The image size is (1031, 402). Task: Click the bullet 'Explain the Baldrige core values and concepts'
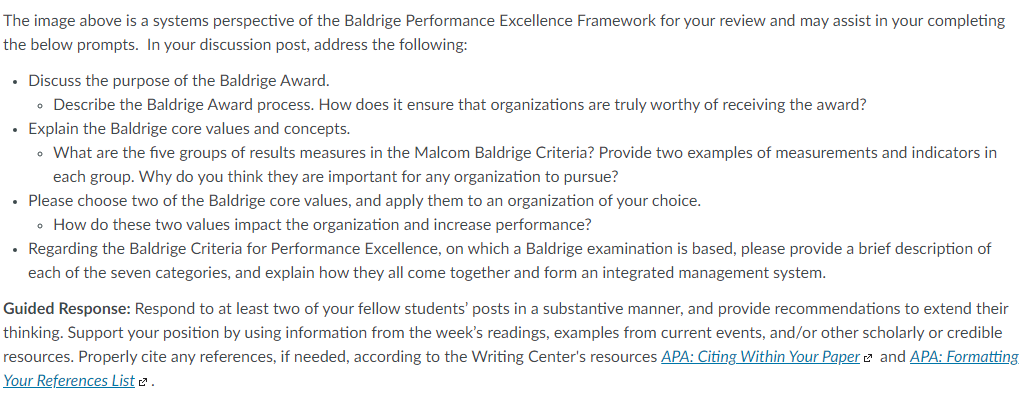coord(189,128)
